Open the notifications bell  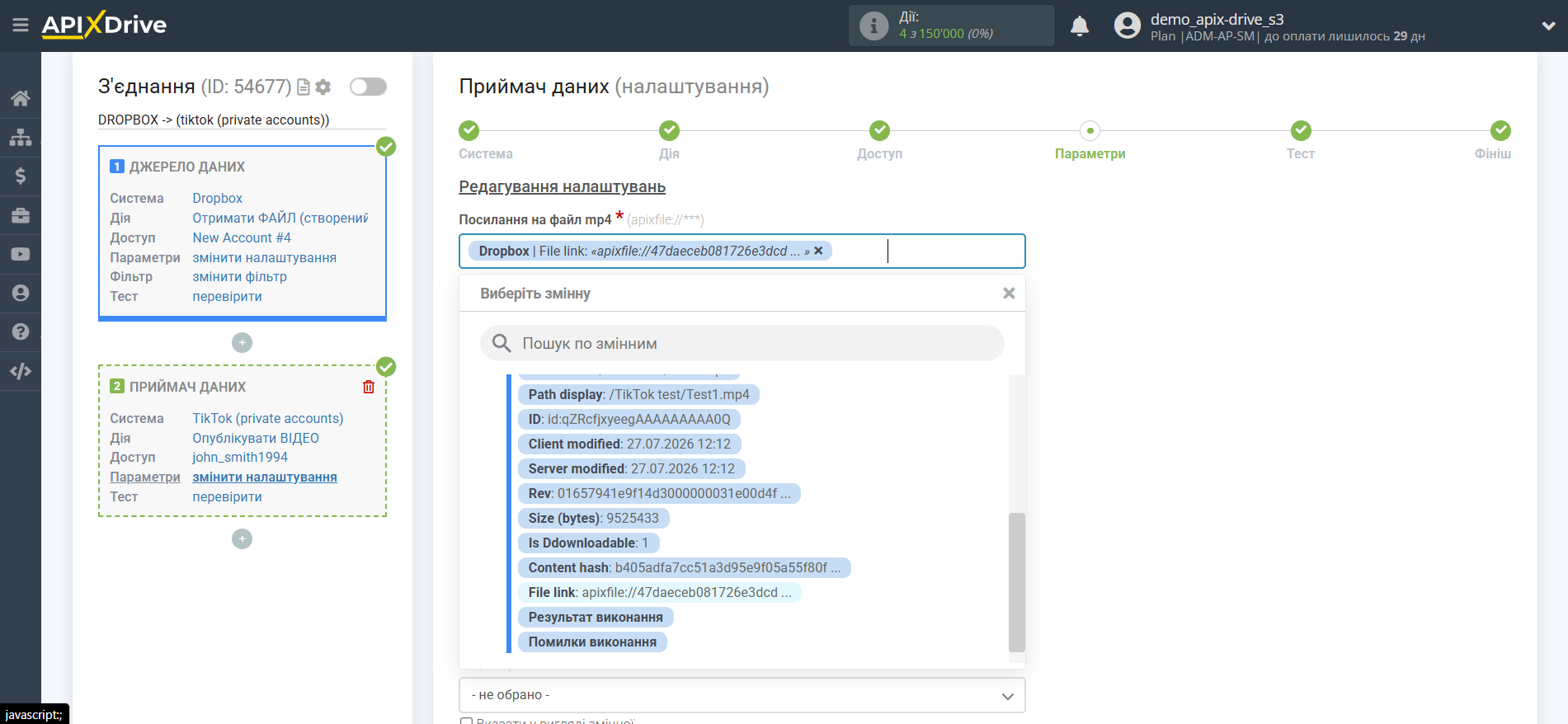[x=1080, y=26]
